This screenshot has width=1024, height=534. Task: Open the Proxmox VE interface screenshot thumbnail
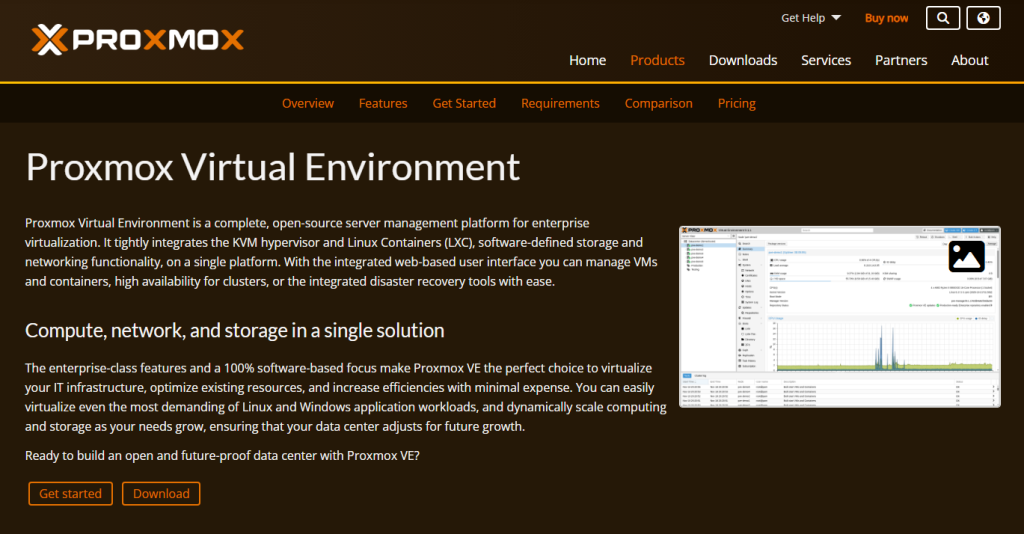tap(840, 317)
